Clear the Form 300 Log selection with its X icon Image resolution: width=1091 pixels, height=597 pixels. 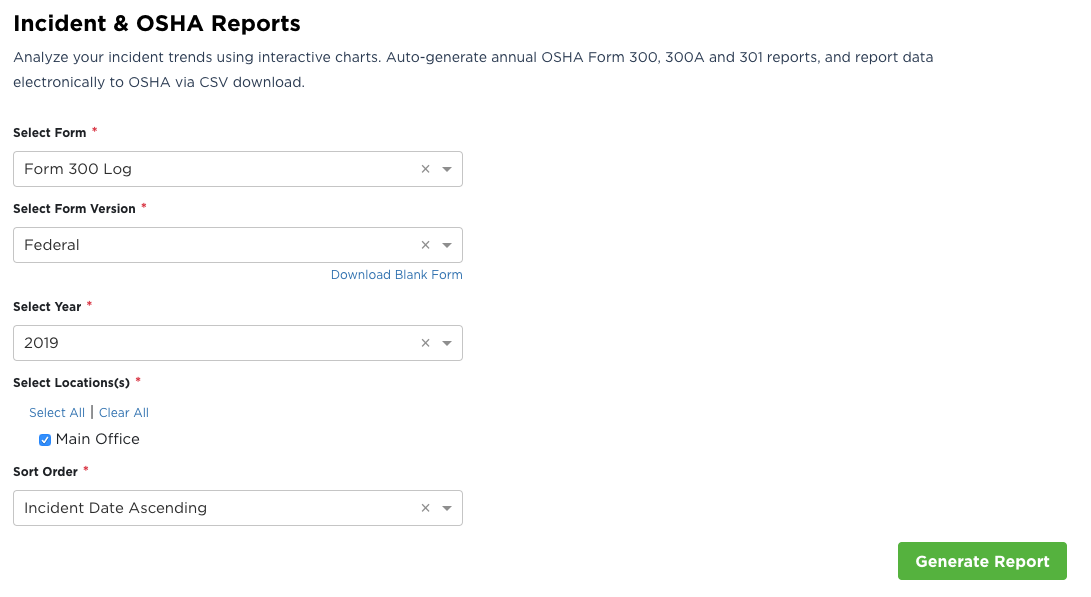point(425,169)
